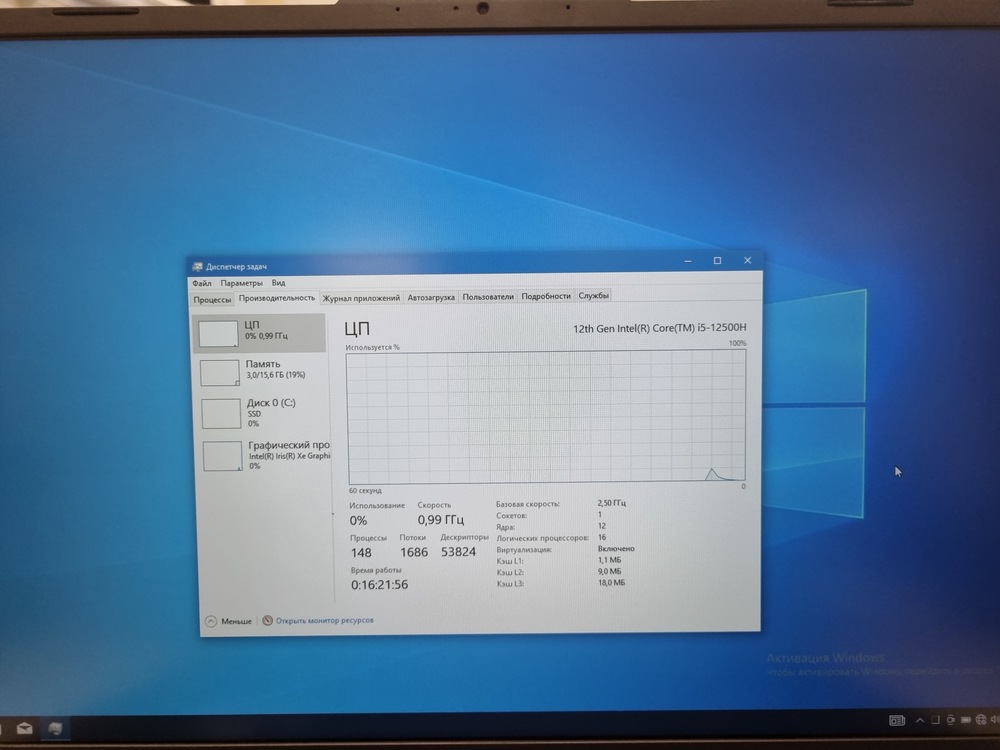The height and width of the screenshot is (750, 1000).
Task: Click the Task Manager taskbar icon
Action: [x=55, y=728]
